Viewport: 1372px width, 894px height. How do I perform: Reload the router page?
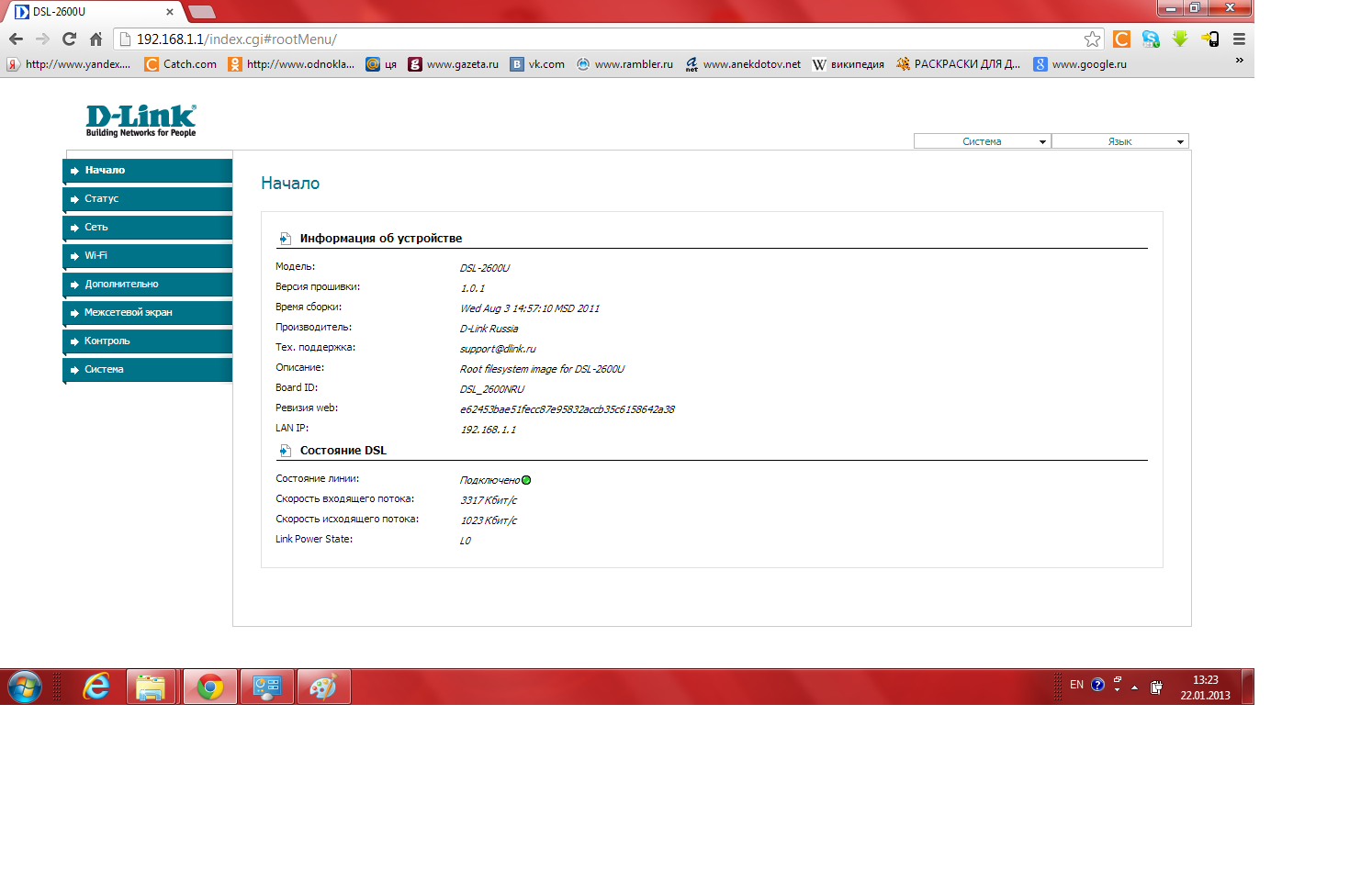click(x=69, y=39)
